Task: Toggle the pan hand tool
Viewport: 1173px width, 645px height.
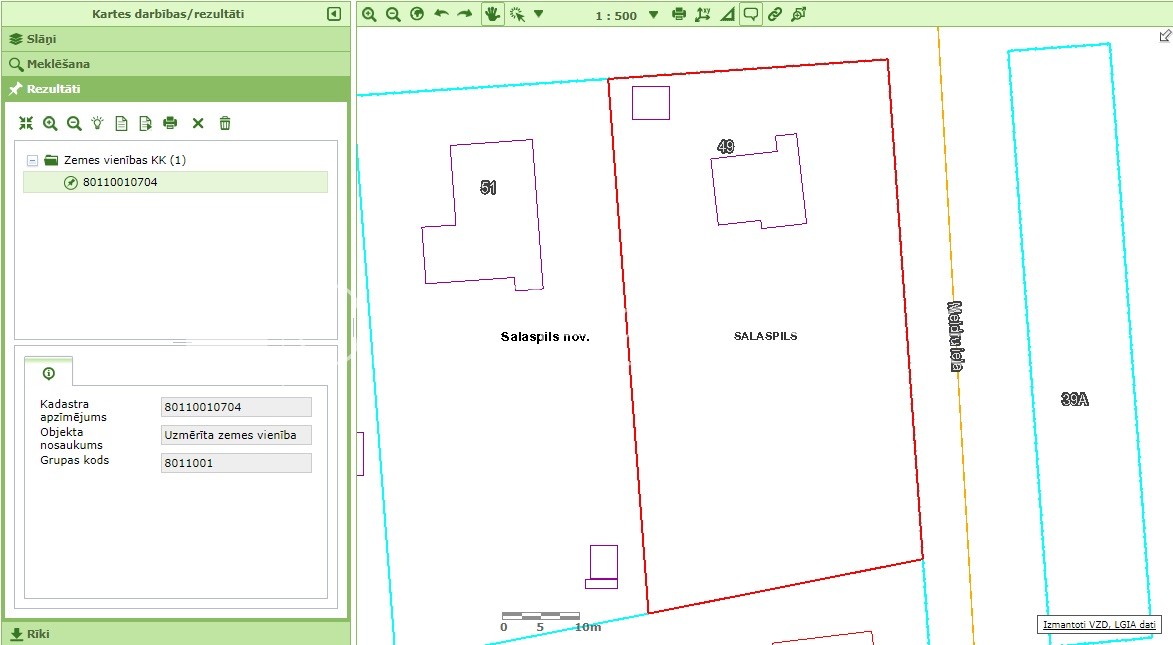Action: 492,14
